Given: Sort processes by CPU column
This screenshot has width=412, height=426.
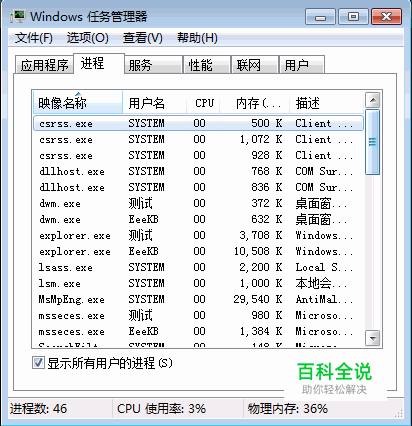Looking at the screenshot, I should [203, 103].
